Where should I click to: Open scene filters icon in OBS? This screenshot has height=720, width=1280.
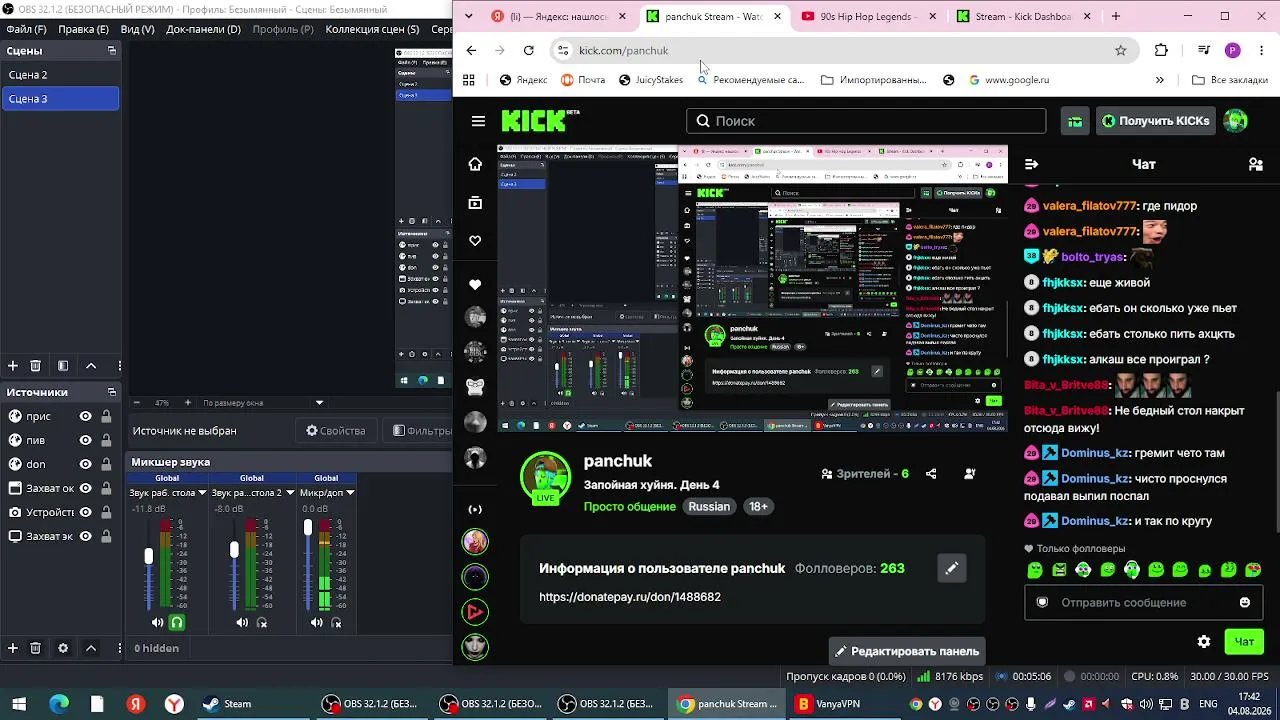(x=63, y=366)
